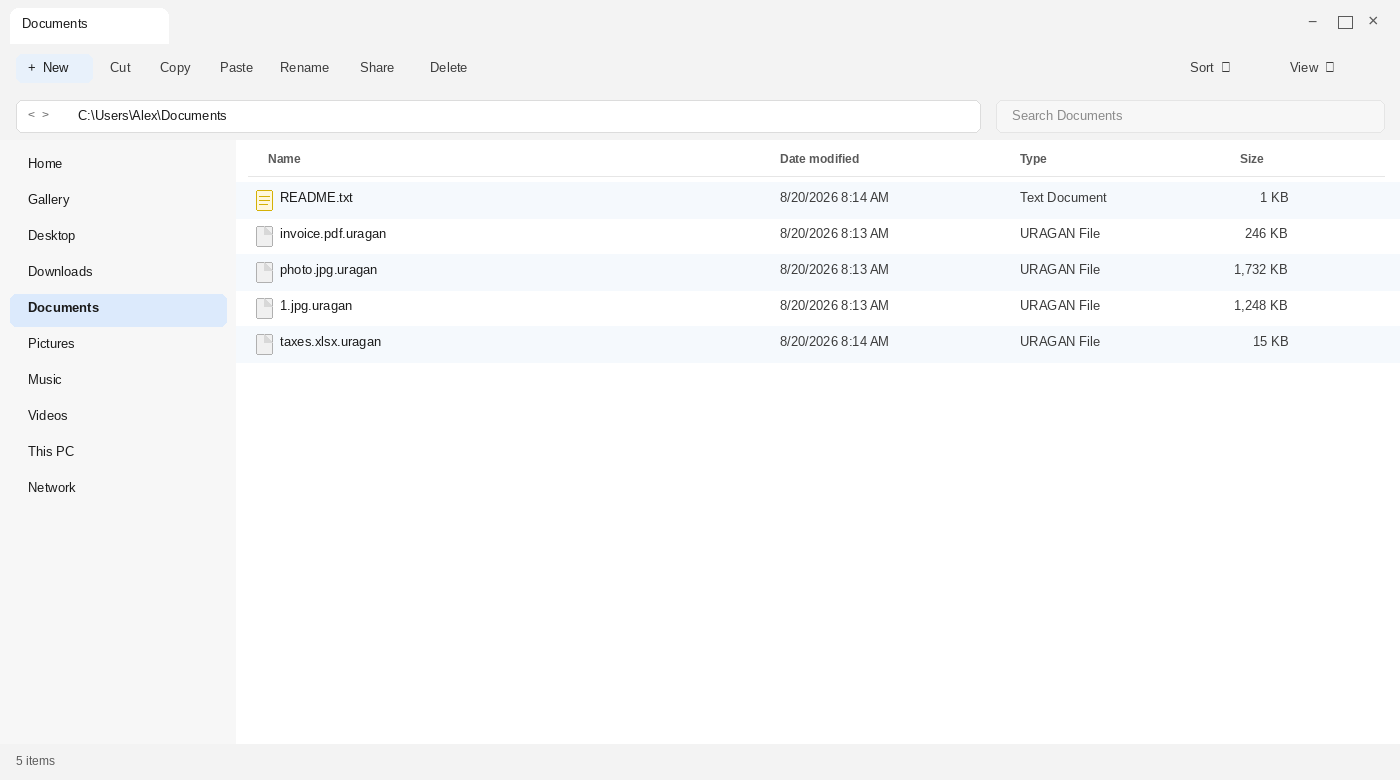1400x780 pixels.
Task: Sort by the Date modified column header
Action: 819,159
